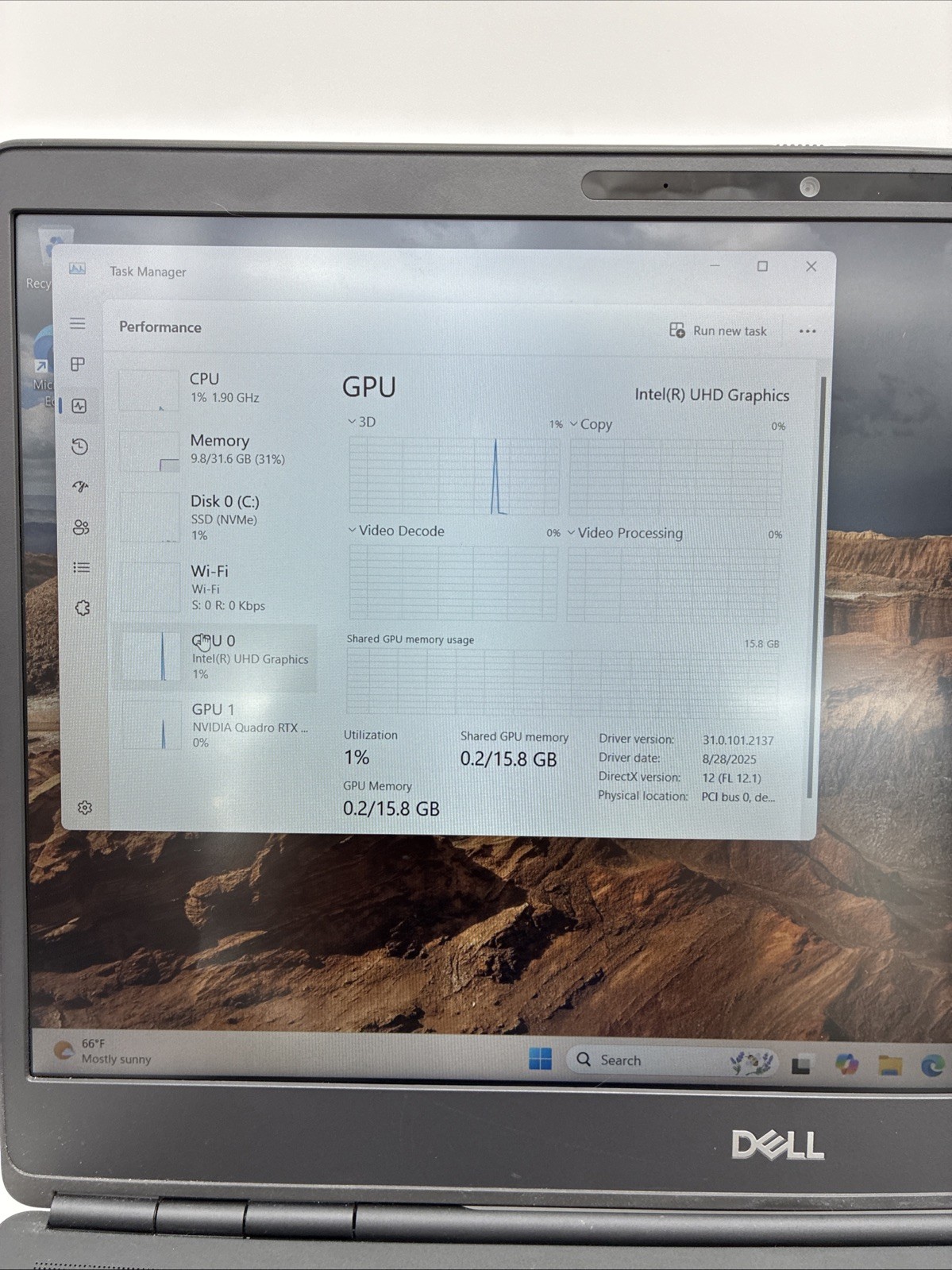Image resolution: width=952 pixels, height=1270 pixels.
Task: Click the CPU mini graph thumbnail
Action: (148, 390)
